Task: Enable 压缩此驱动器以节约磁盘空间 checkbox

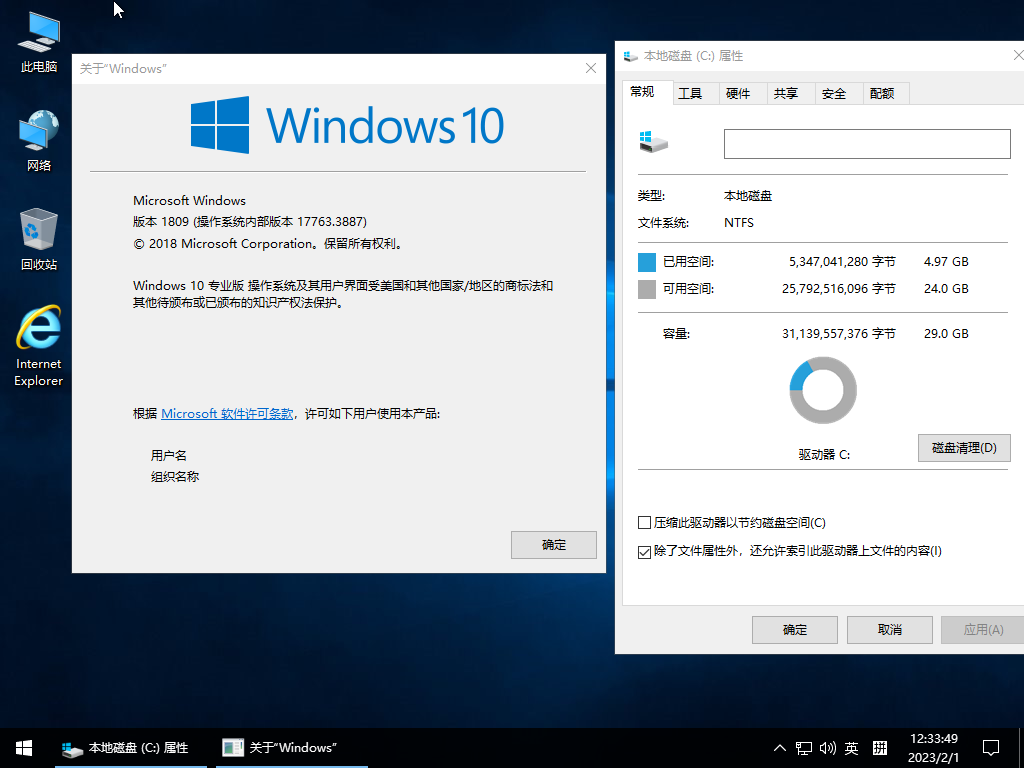Action: click(x=645, y=523)
